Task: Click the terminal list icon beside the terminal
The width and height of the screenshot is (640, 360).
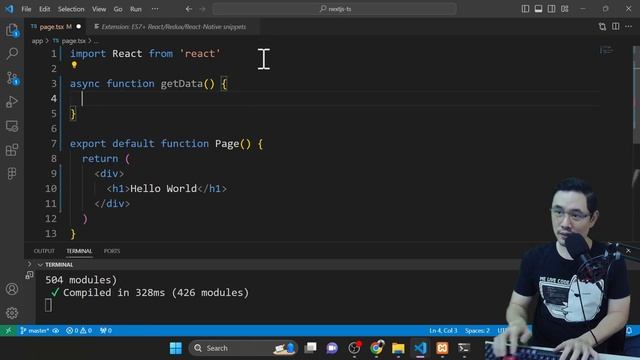Action: [29, 276]
